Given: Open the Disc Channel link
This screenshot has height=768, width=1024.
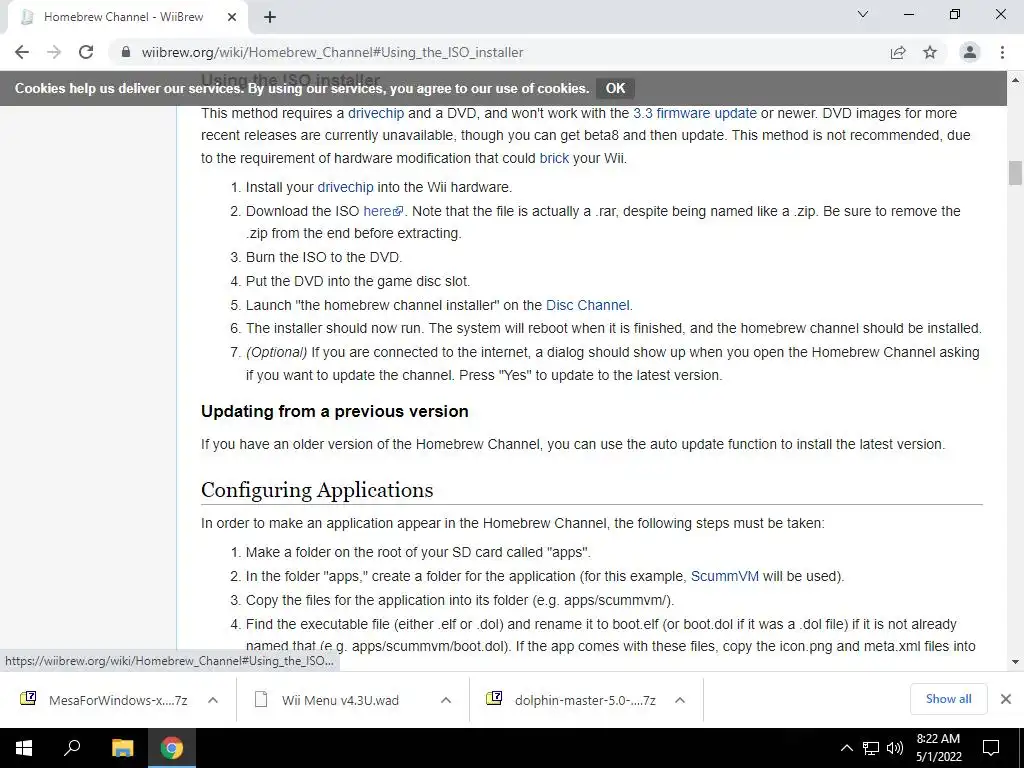Looking at the screenshot, I should click(588, 305).
